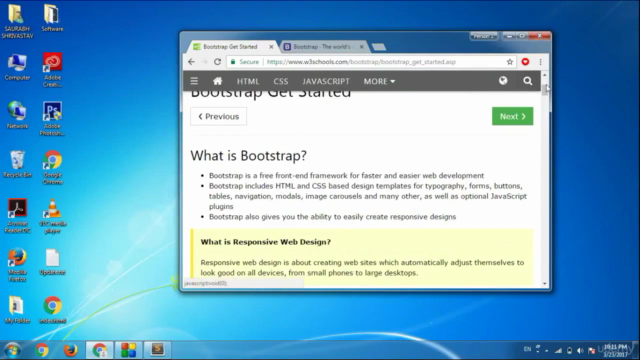Open the SAURABH SHRIVASTAV desktop folder

[17, 21]
